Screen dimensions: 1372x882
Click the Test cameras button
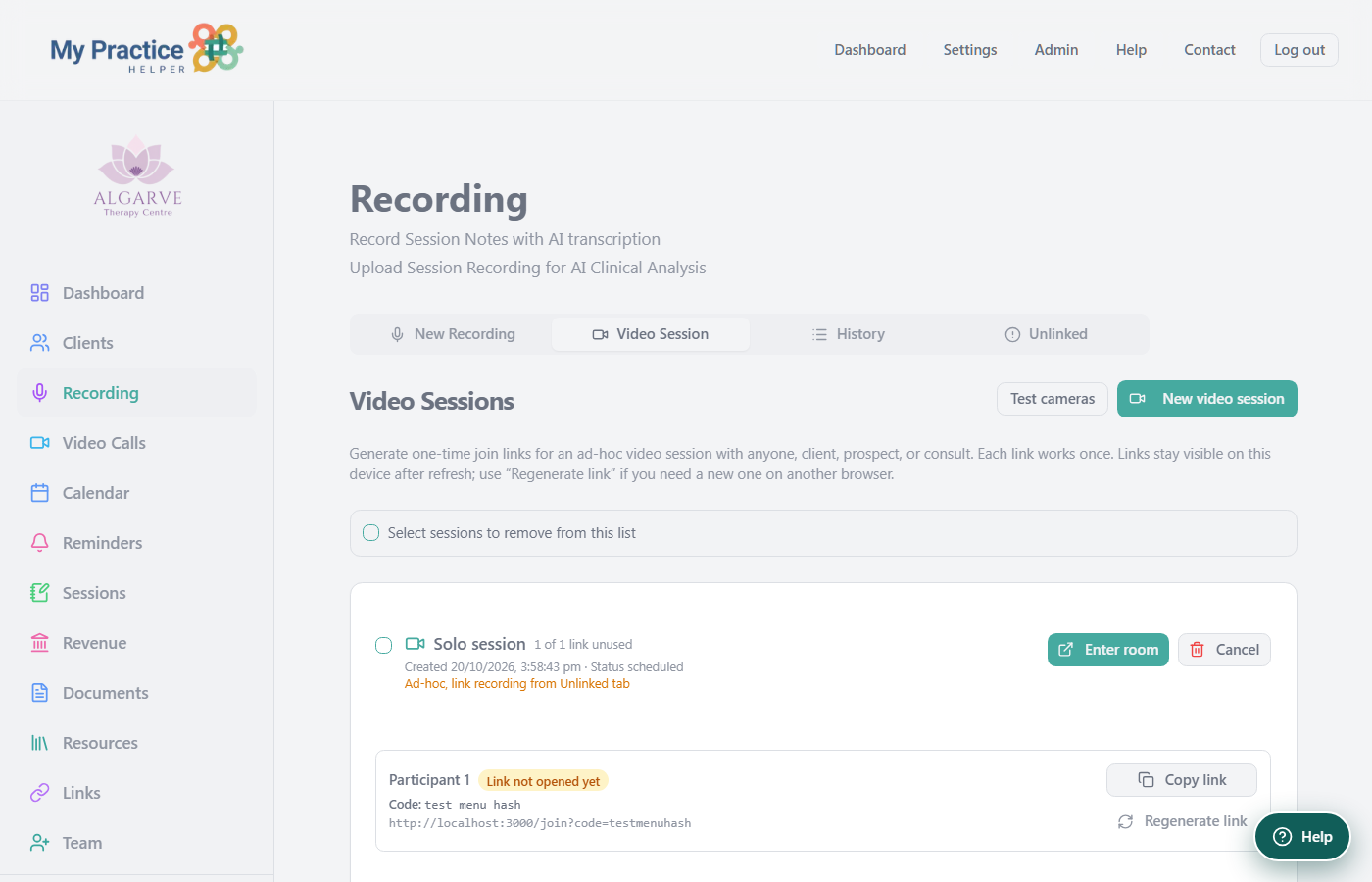[1053, 399]
